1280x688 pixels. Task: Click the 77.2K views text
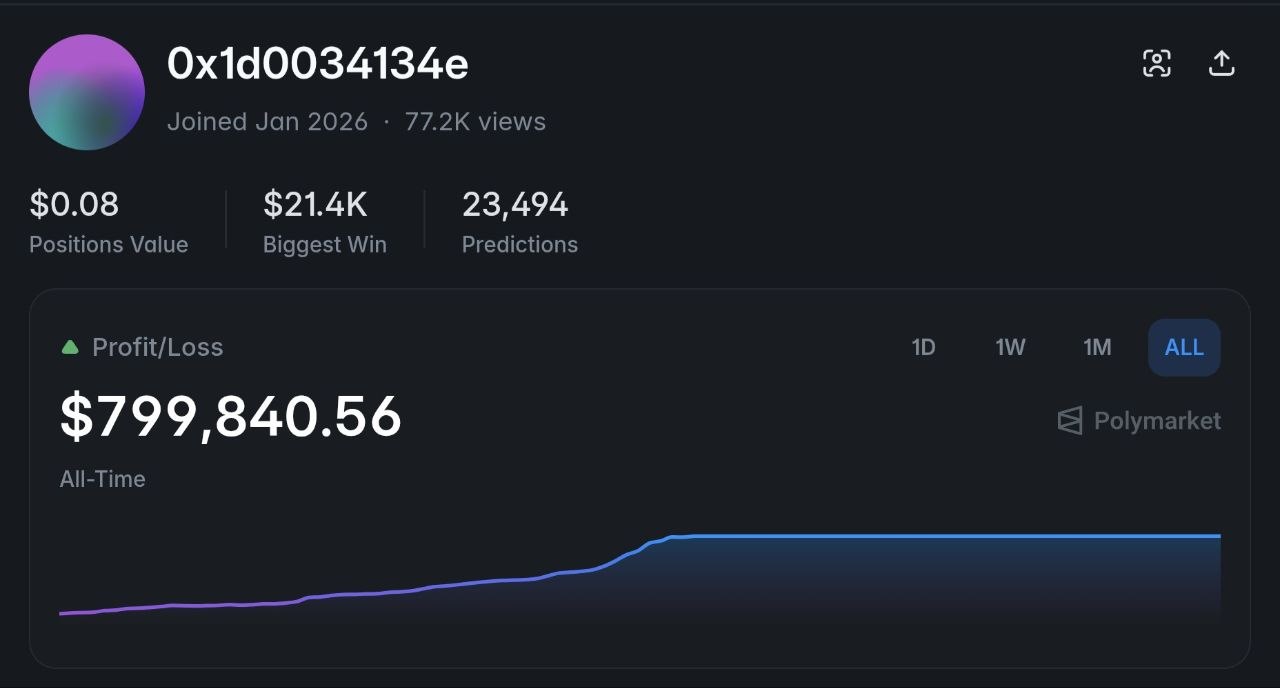click(476, 121)
